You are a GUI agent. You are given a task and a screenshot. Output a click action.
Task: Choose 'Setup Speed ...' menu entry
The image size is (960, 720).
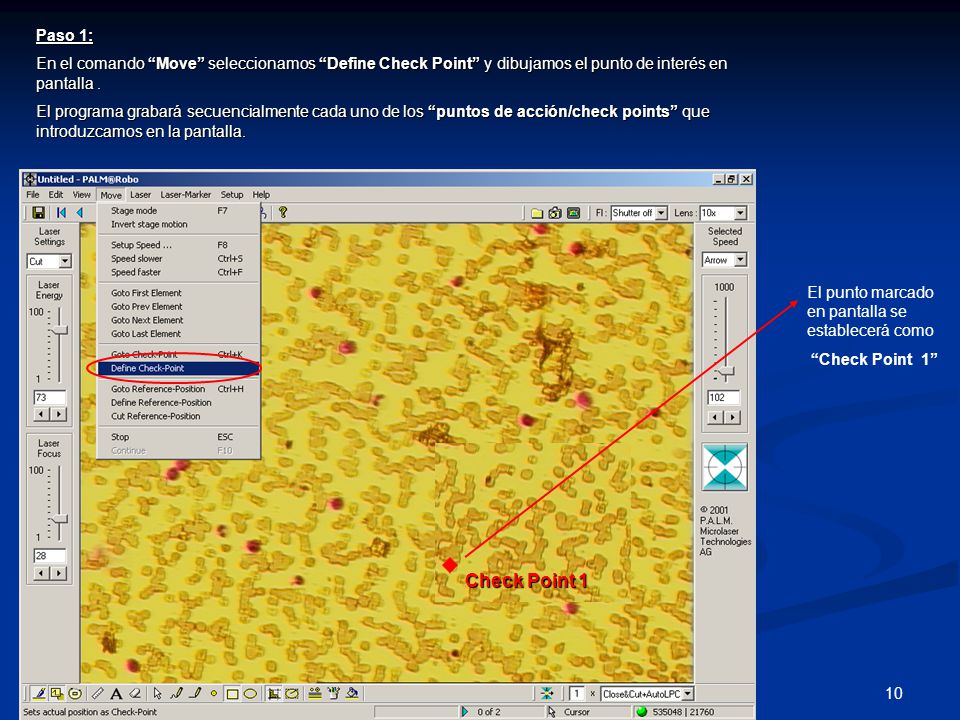[179, 245]
